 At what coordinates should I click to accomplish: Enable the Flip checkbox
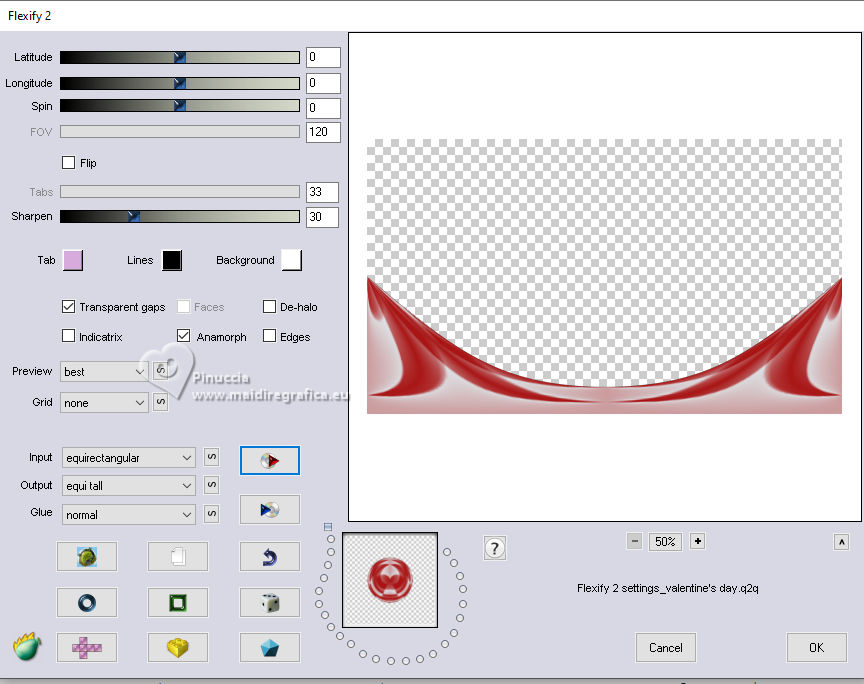(68, 163)
